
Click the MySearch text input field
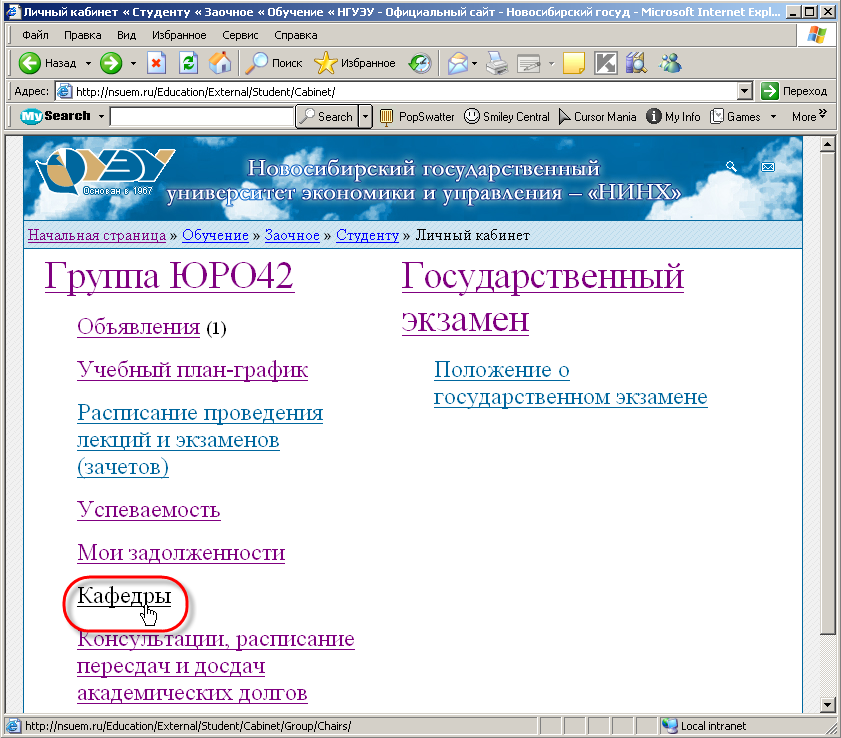201,116
